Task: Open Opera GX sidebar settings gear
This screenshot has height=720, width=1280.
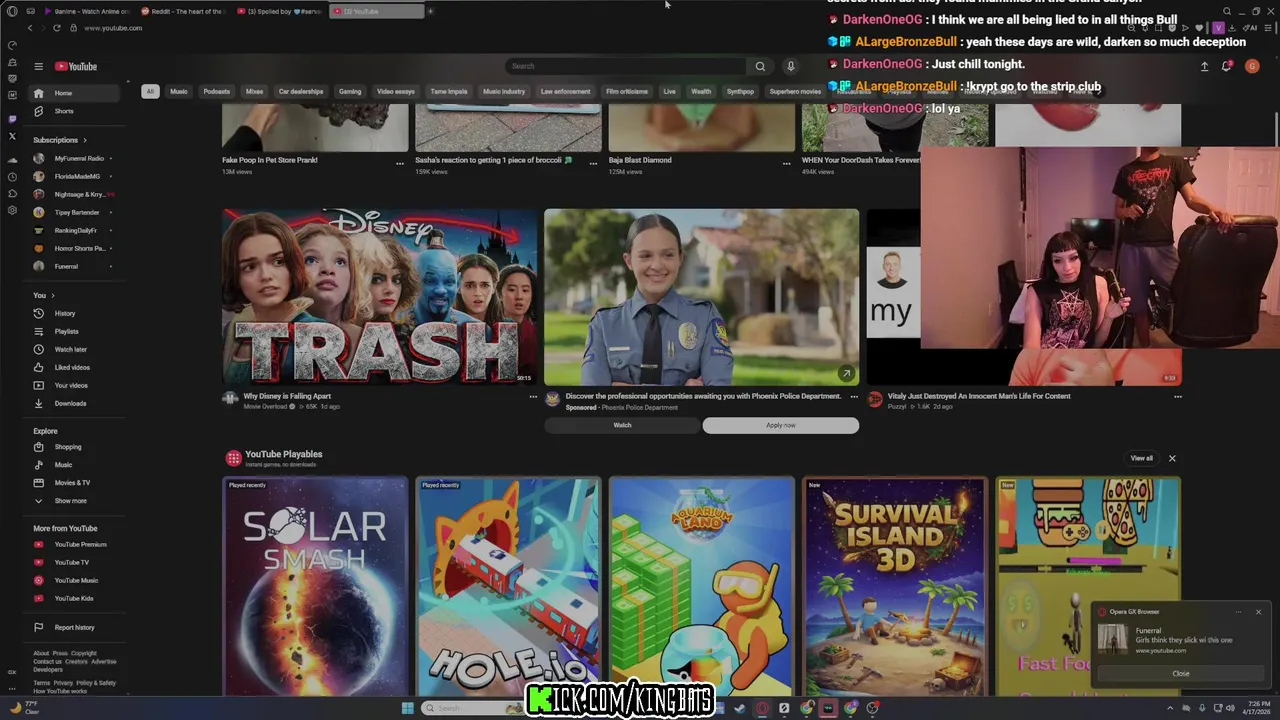Action: [x=12, y=210]
